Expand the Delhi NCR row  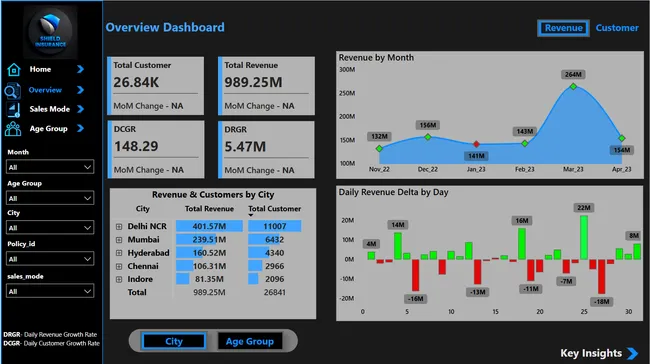coord(119,226)
